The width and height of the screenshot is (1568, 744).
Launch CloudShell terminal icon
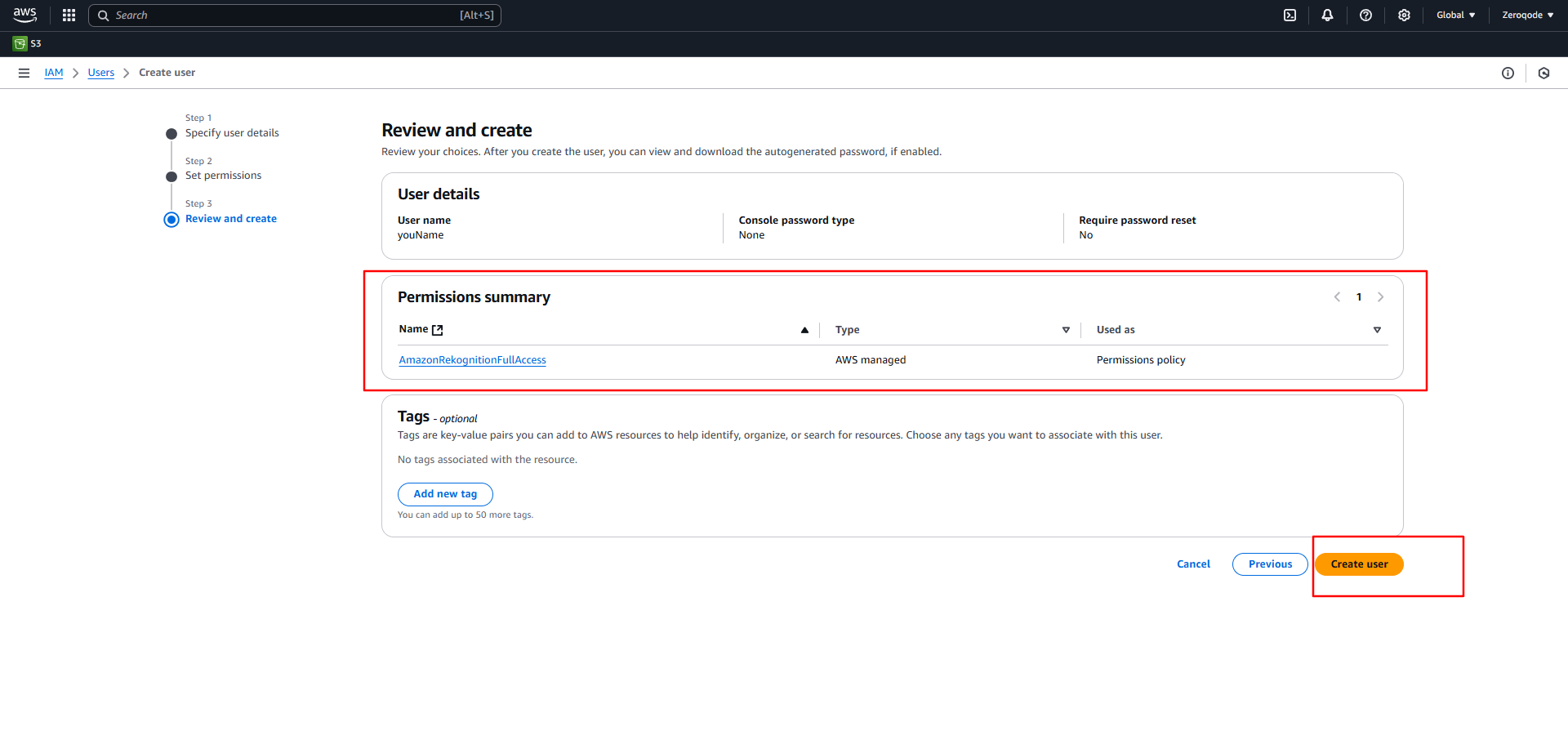pyautogui.click(x=1290, y=15)
